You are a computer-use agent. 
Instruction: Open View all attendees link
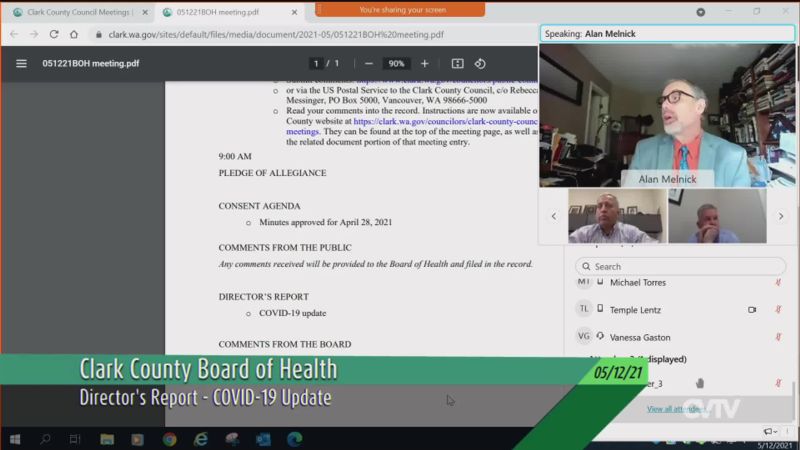click(677, 409)
